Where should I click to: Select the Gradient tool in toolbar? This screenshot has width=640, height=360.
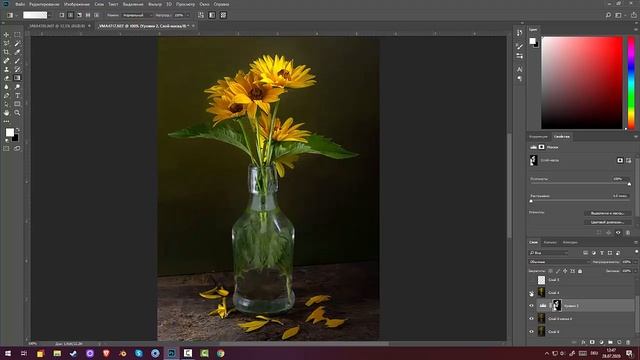[17, 78]
